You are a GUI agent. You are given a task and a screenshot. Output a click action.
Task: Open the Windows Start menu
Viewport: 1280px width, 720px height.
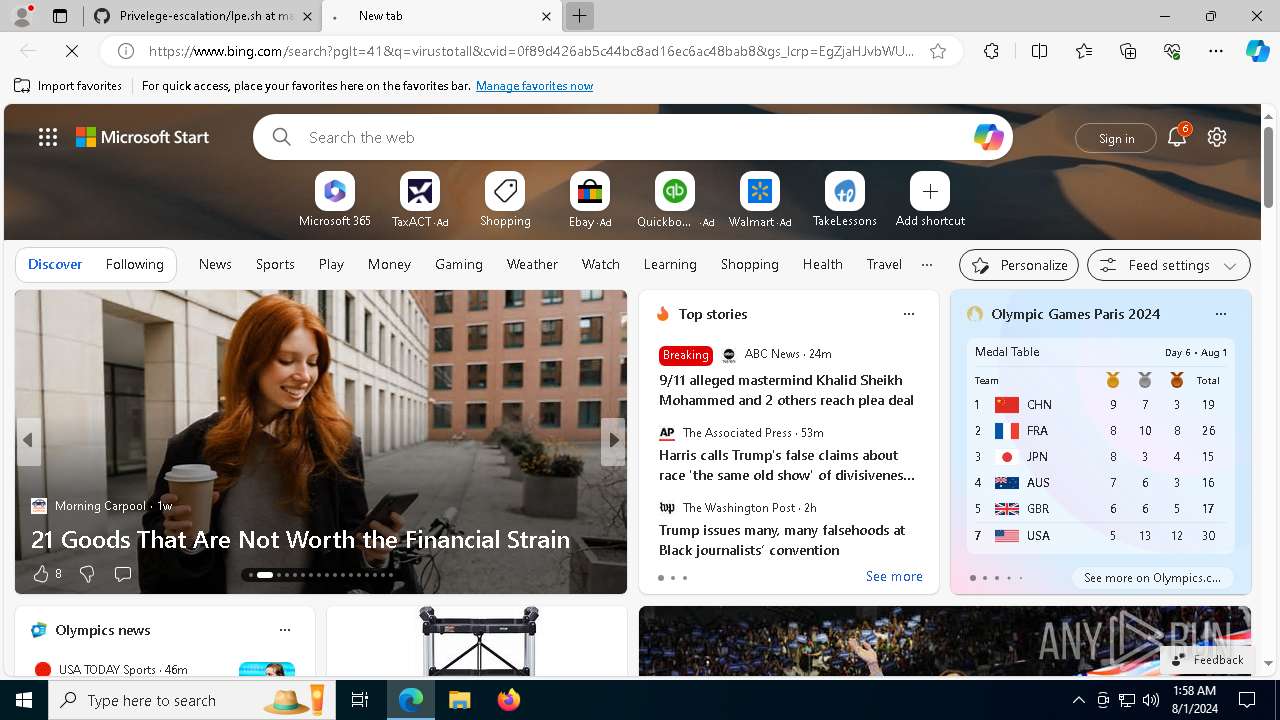(x=24, y=700)
